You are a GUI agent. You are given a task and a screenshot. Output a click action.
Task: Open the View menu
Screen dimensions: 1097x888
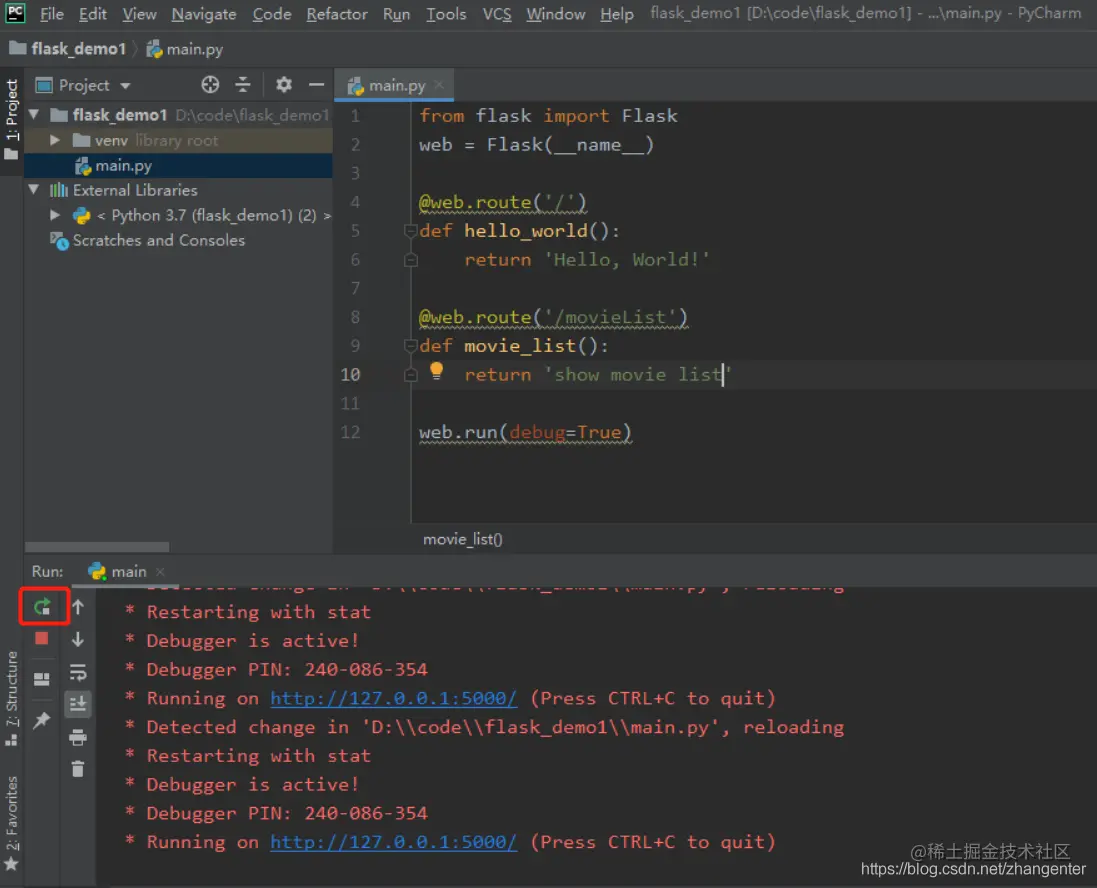point(139,14)
